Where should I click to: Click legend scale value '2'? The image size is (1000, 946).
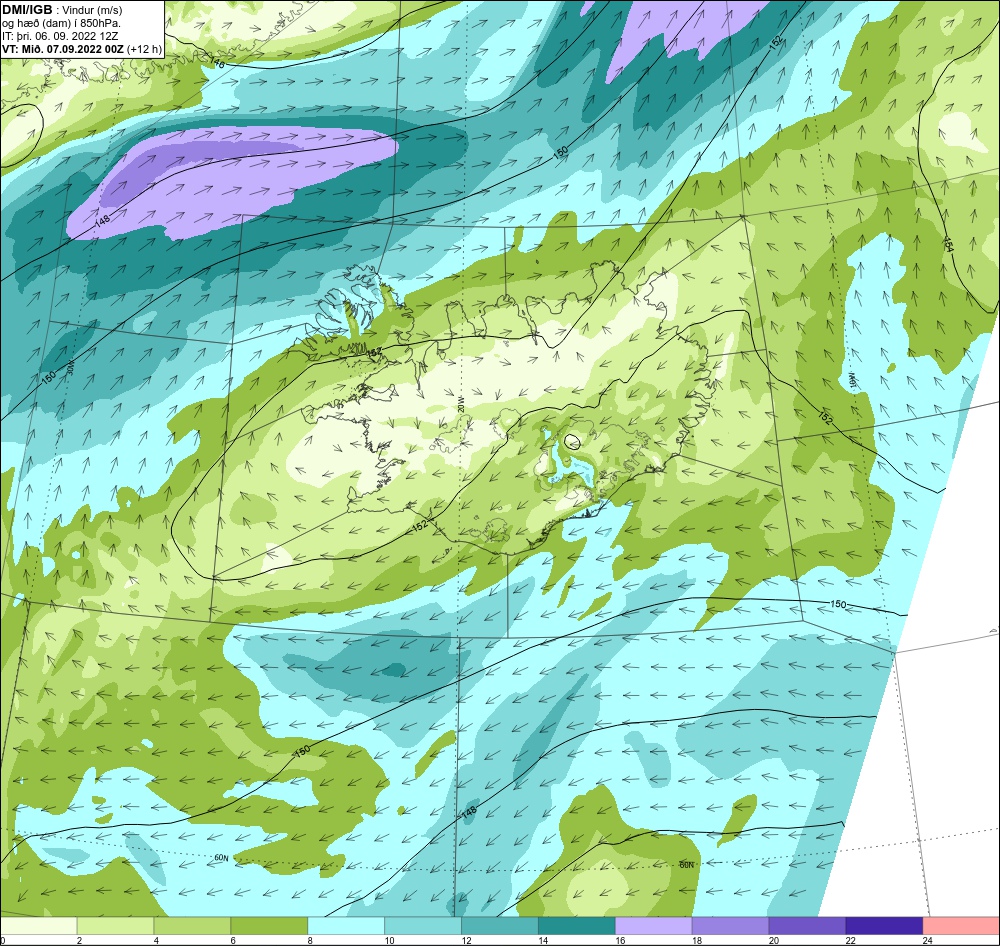tap(79, 940)
